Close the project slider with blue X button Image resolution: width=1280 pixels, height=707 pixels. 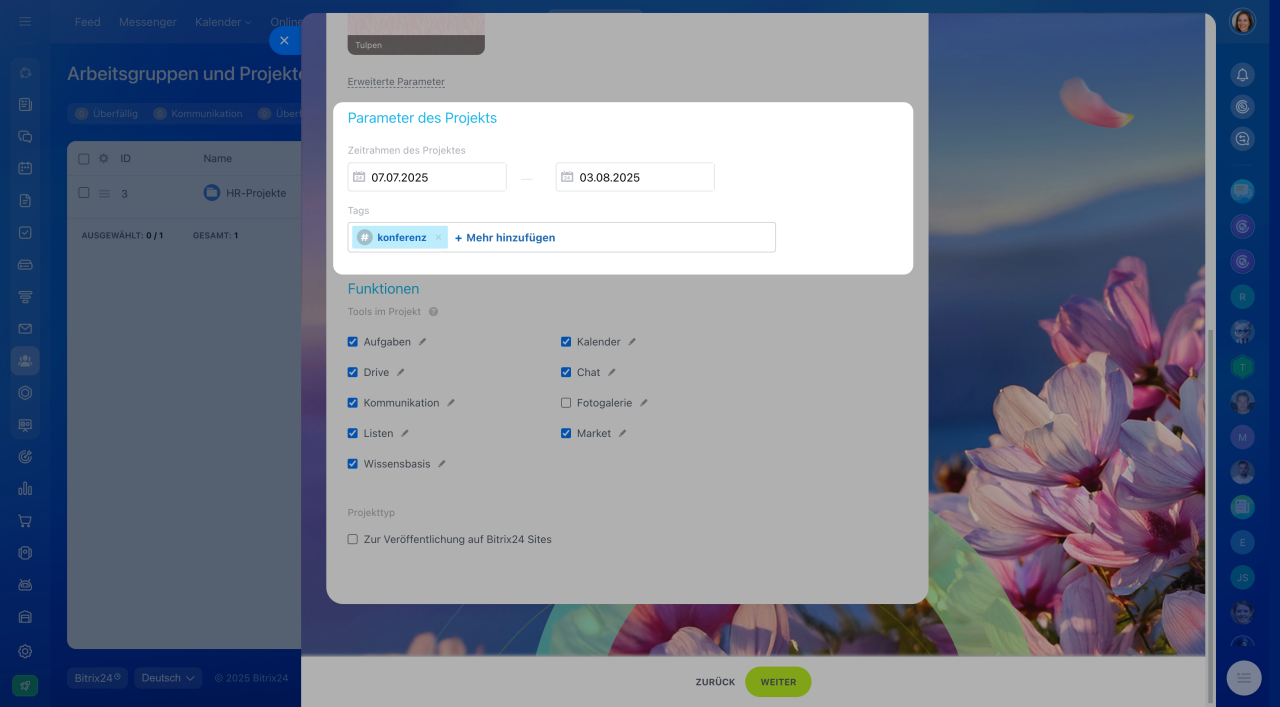coord(284,40)
